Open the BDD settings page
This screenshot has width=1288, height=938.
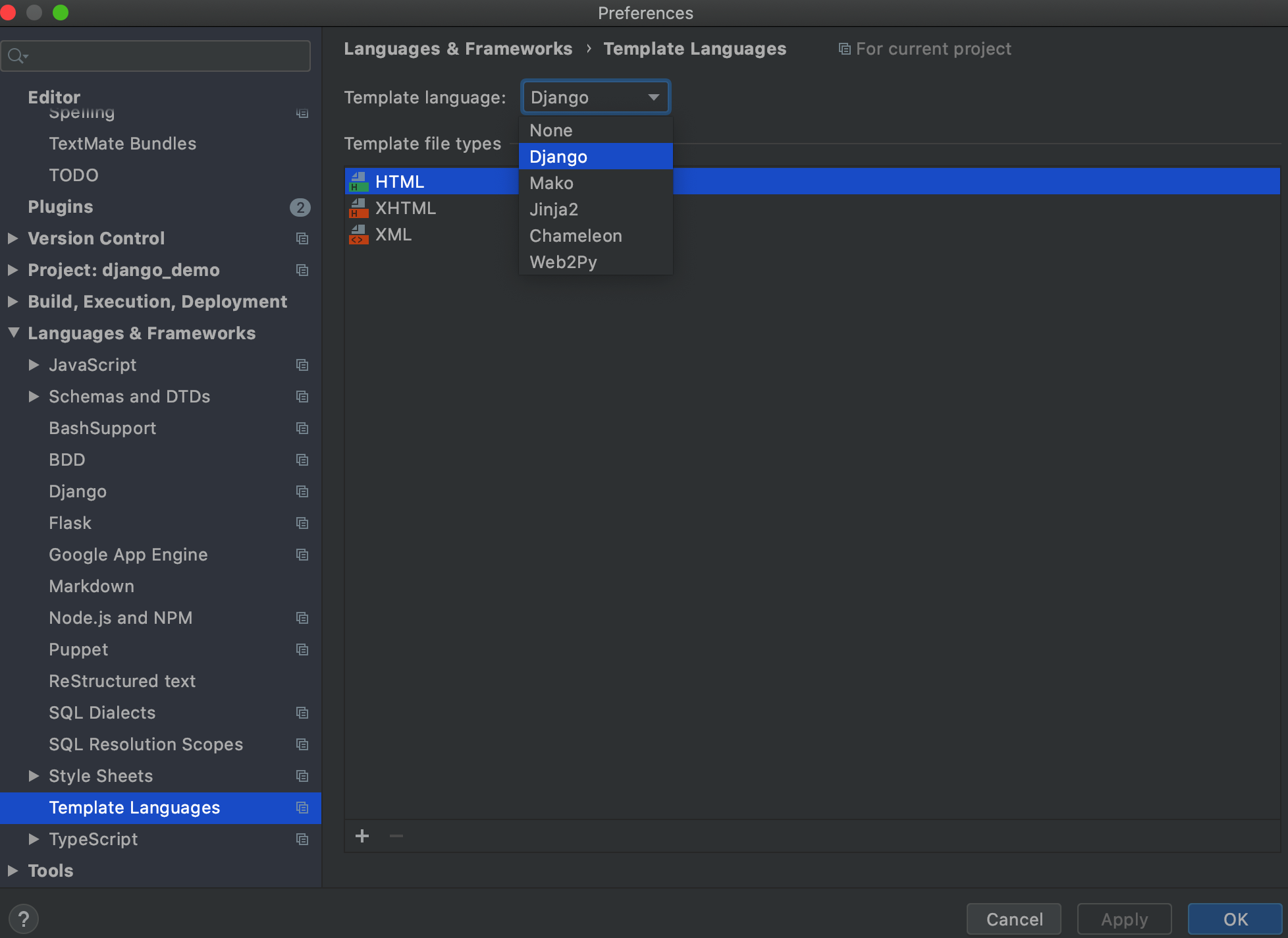(67, 460)
